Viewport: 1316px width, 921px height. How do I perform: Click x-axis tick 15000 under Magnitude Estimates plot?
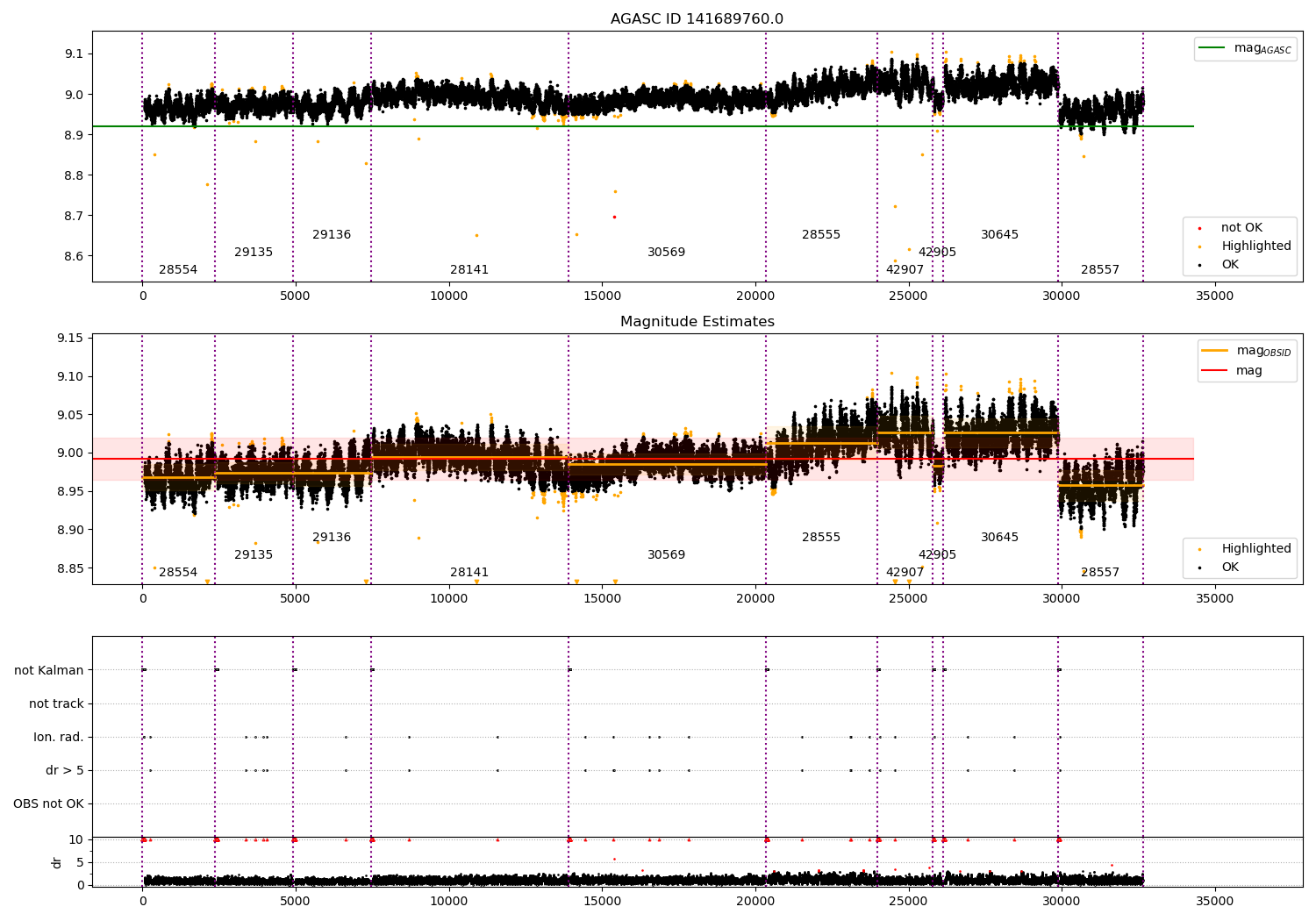pos(602,599)
